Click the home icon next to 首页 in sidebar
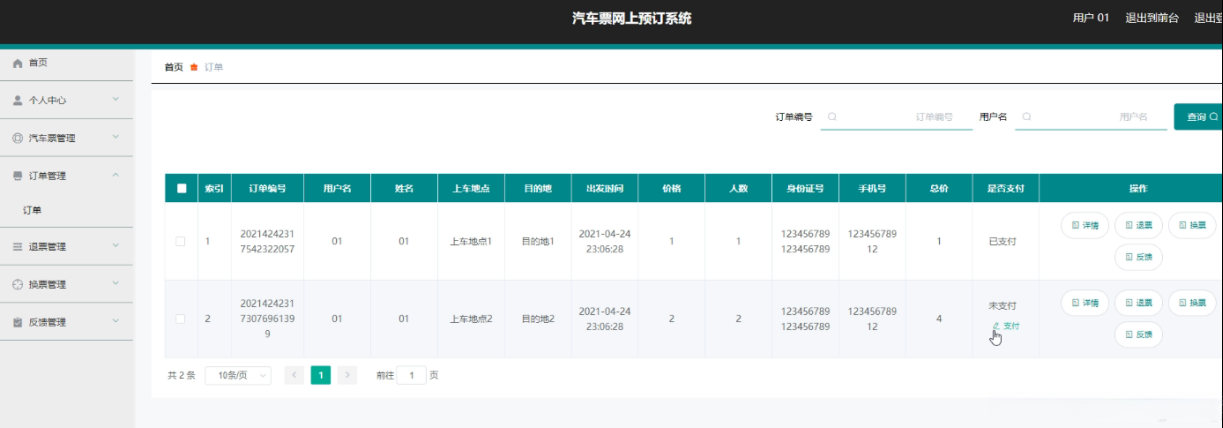 (17, 63)
